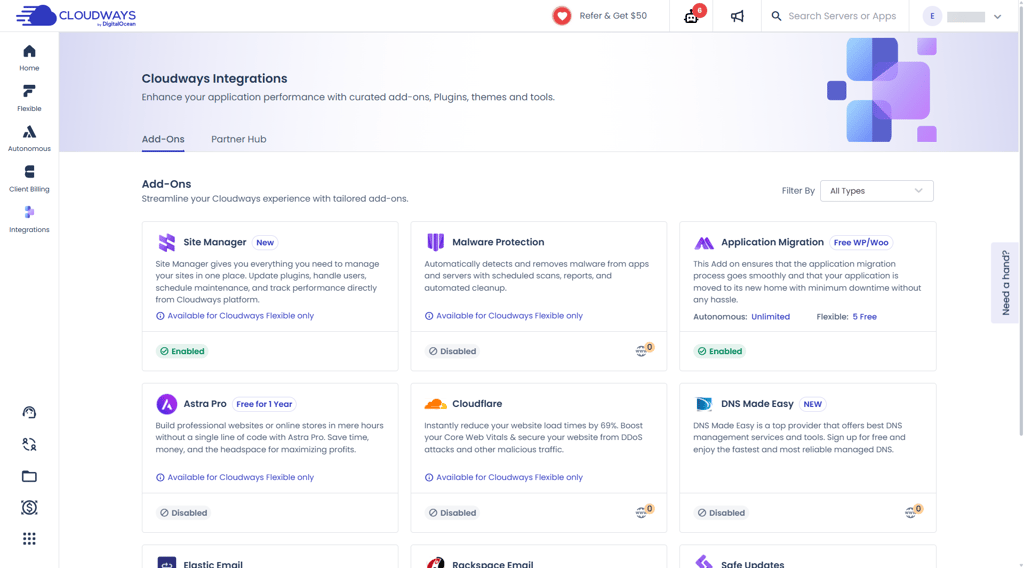
Task: Open the dollar billing icon in sidebar
Action: pyautogui.click(x=29, y=507)
